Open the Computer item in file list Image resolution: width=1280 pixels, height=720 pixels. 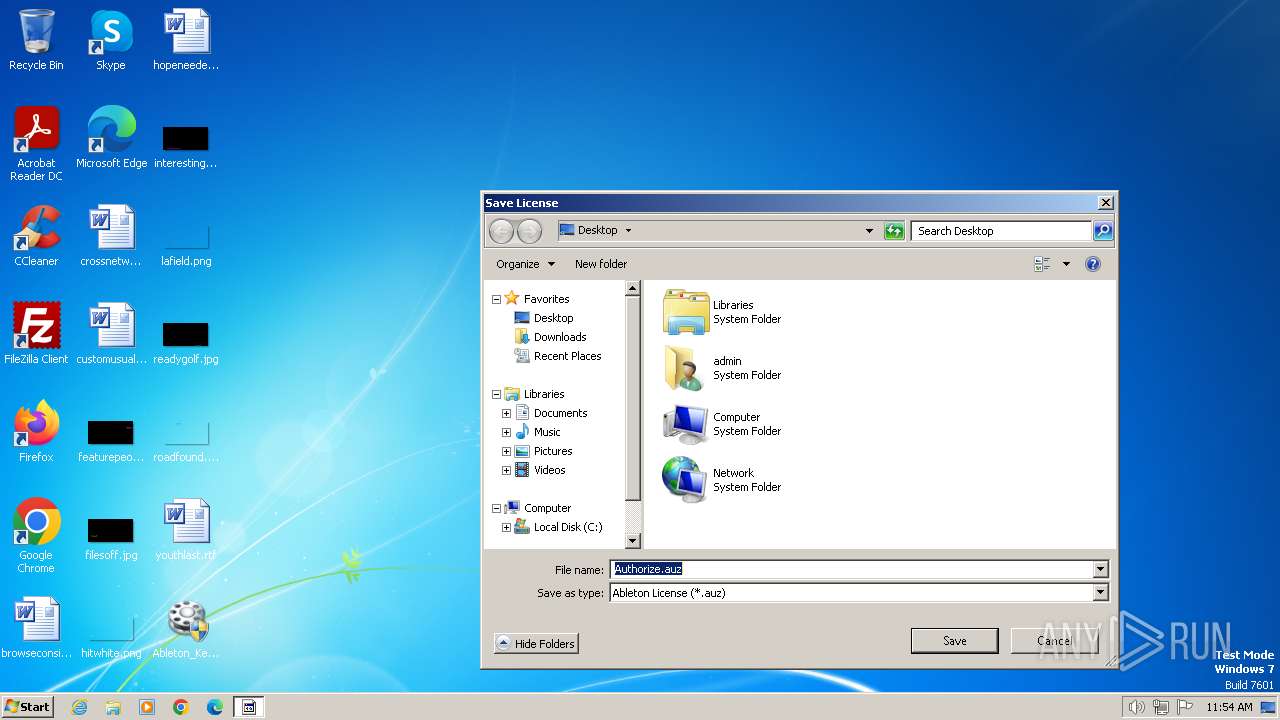click(x=723, y=424)
